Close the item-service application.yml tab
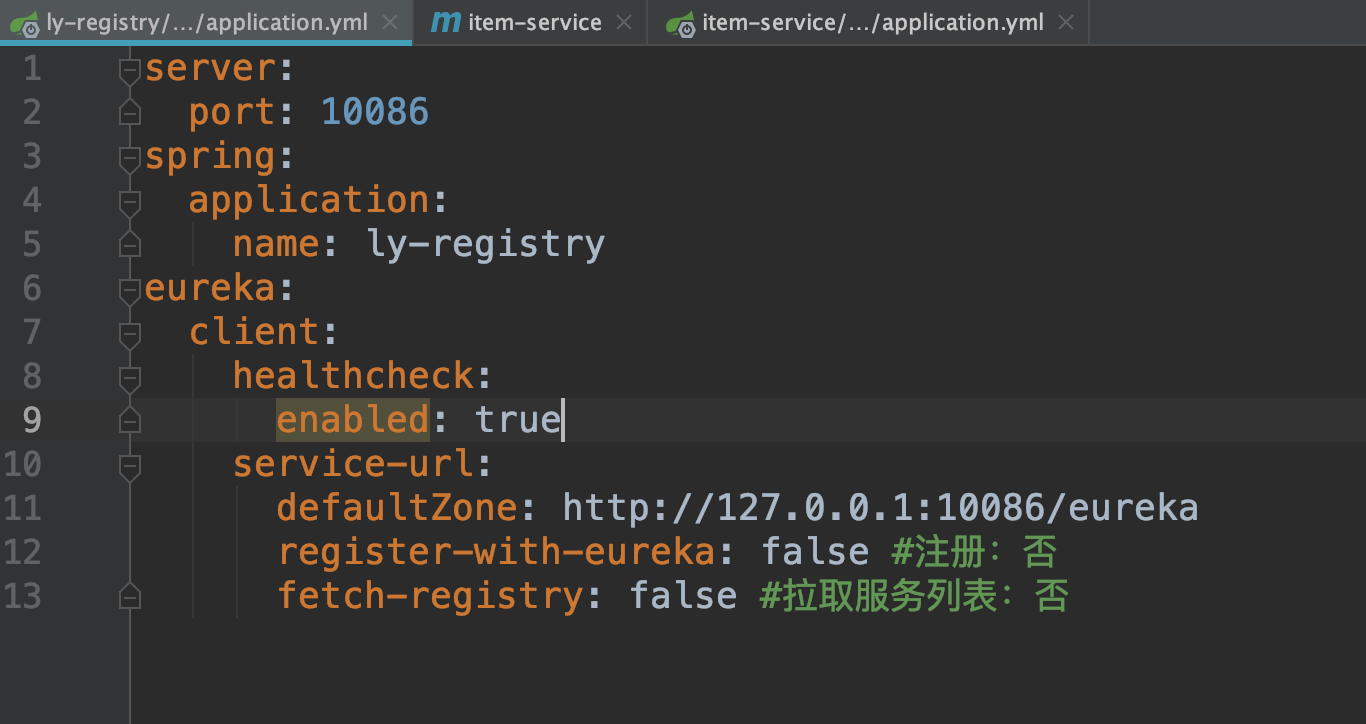This screenshot has height=724, width=1366. [1066, 21]
